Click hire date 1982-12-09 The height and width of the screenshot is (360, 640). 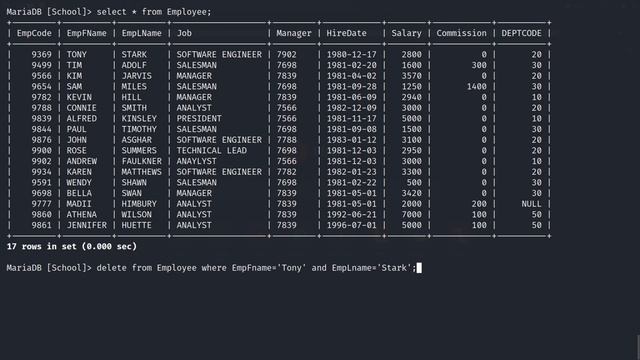[x=351, y=108]
